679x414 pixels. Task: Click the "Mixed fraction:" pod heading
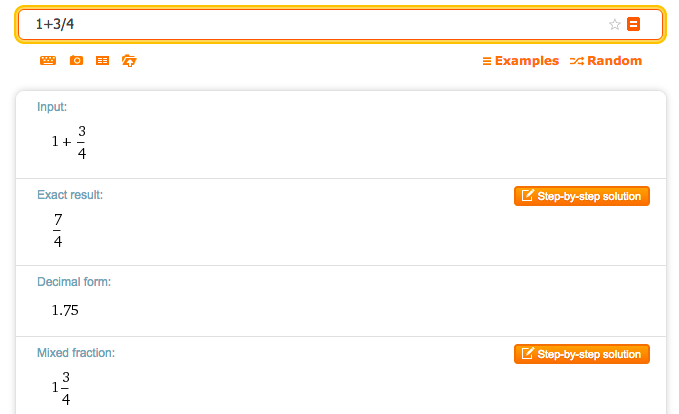point(76,353)
